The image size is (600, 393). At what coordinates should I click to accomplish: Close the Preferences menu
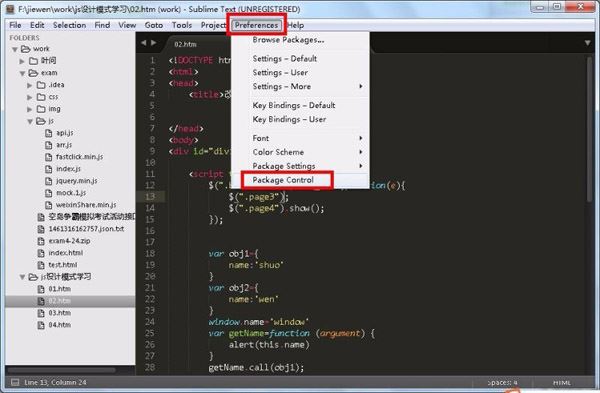(256, 25)
